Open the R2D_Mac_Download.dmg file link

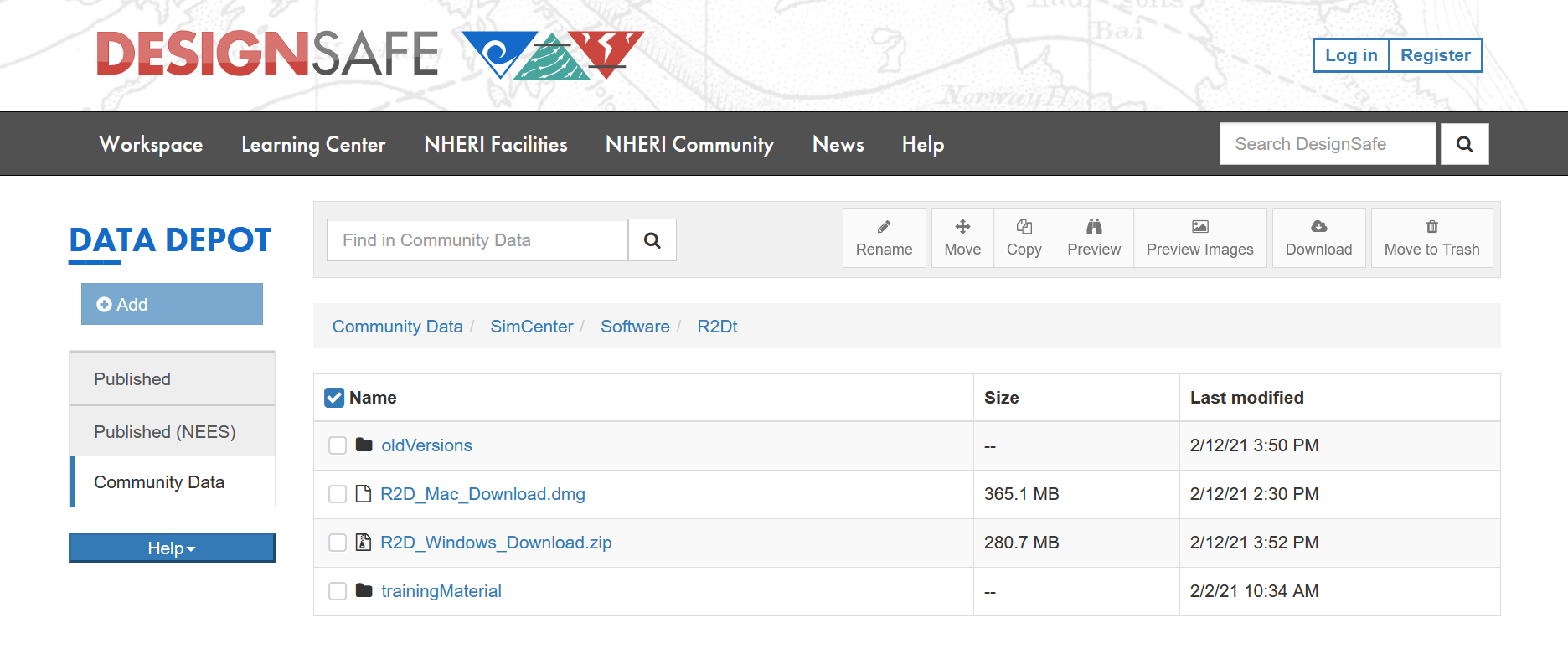point(482,494)
